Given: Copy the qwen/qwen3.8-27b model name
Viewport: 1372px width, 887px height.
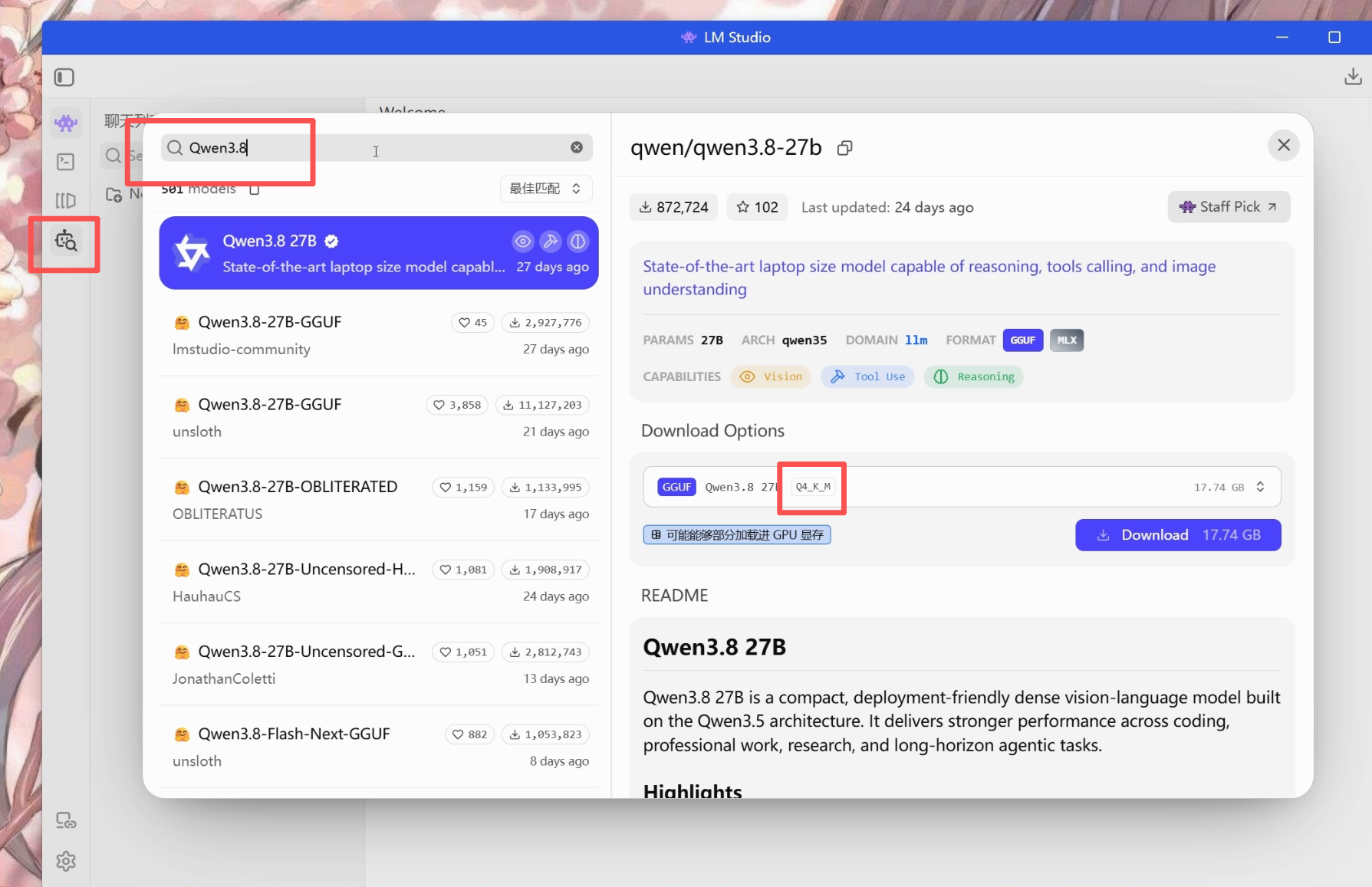Looking at the screenshot, I should coord(844,148).
